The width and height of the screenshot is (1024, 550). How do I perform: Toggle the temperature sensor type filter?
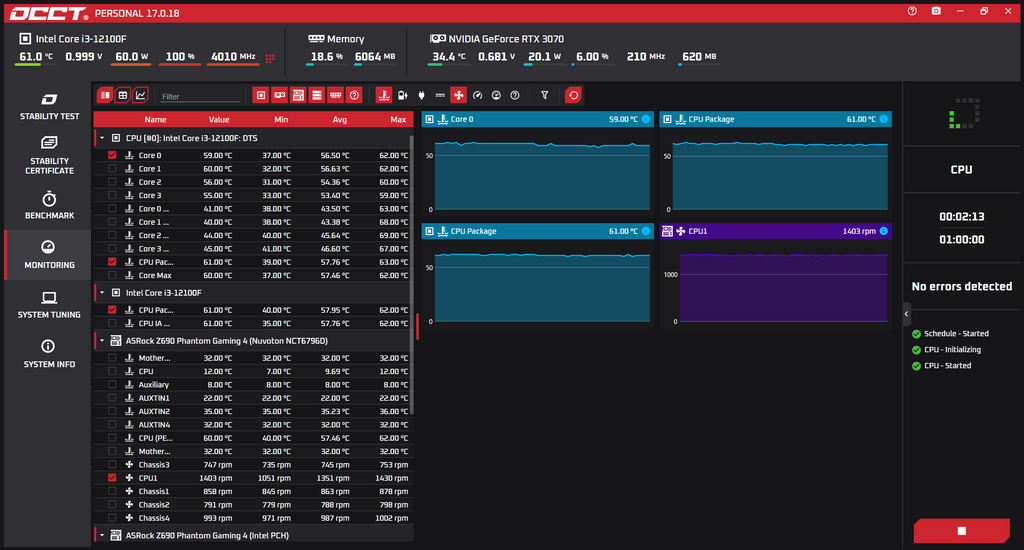pos(384,95)
